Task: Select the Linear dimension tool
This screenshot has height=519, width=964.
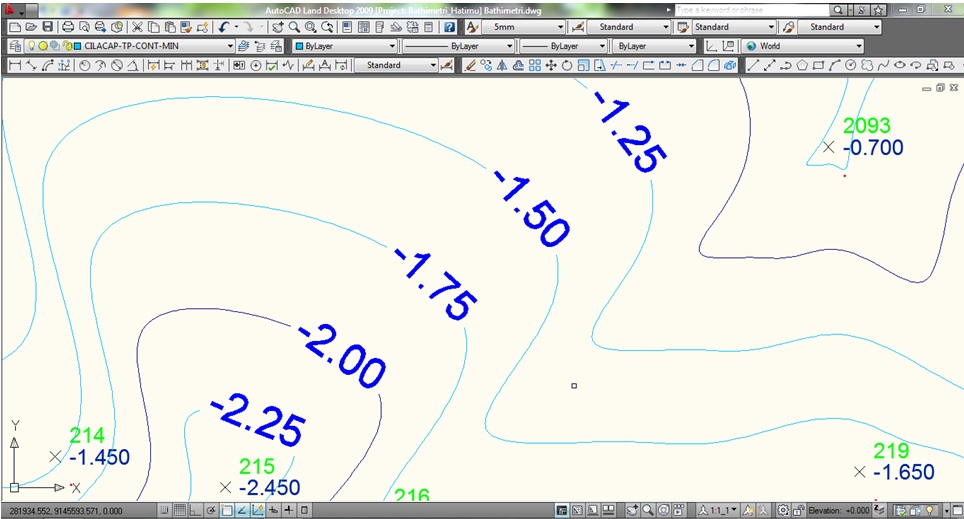Action: coord(15,65)
